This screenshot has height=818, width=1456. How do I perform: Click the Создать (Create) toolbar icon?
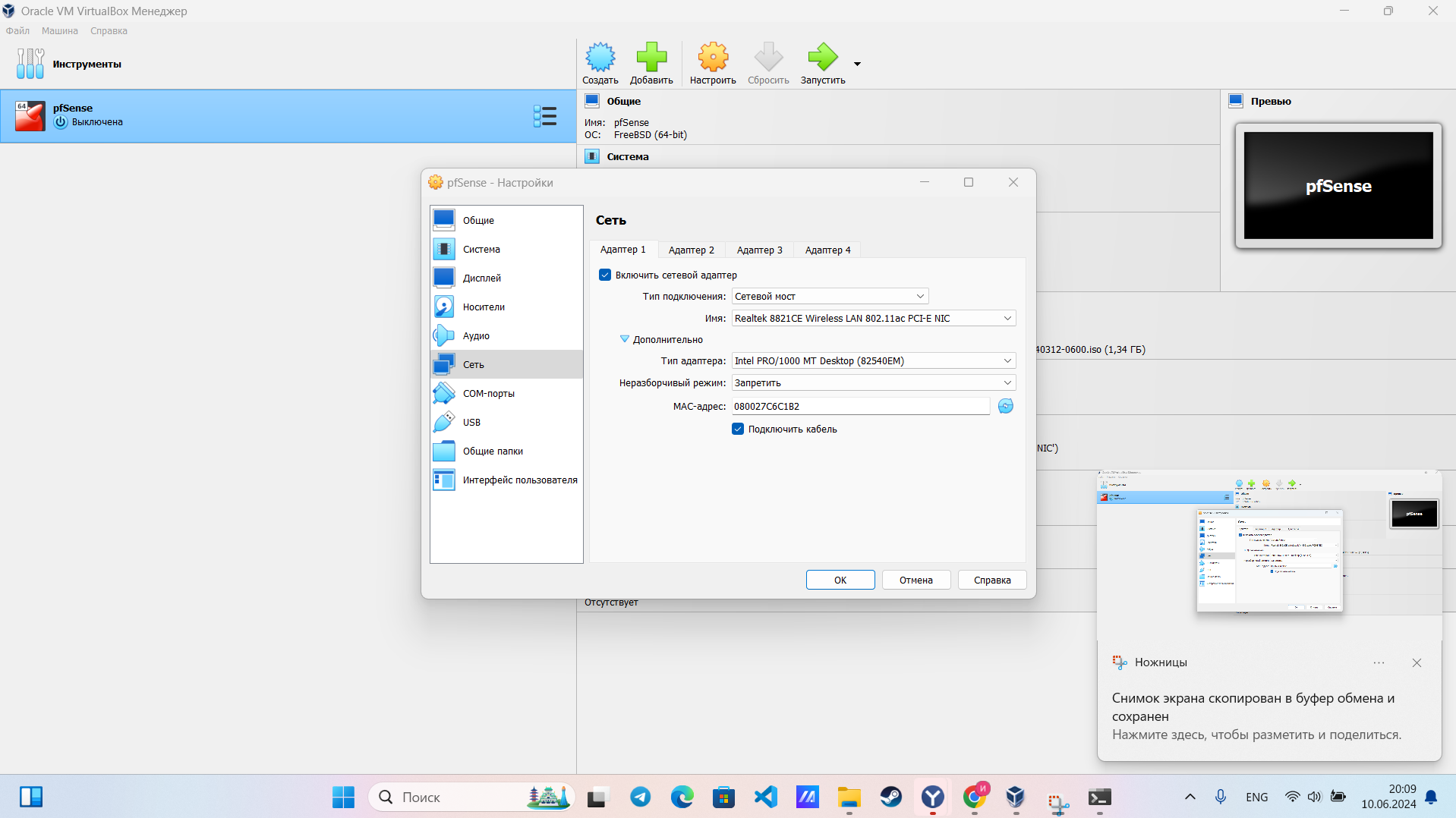pyautogui.click(x=600, y=64)
